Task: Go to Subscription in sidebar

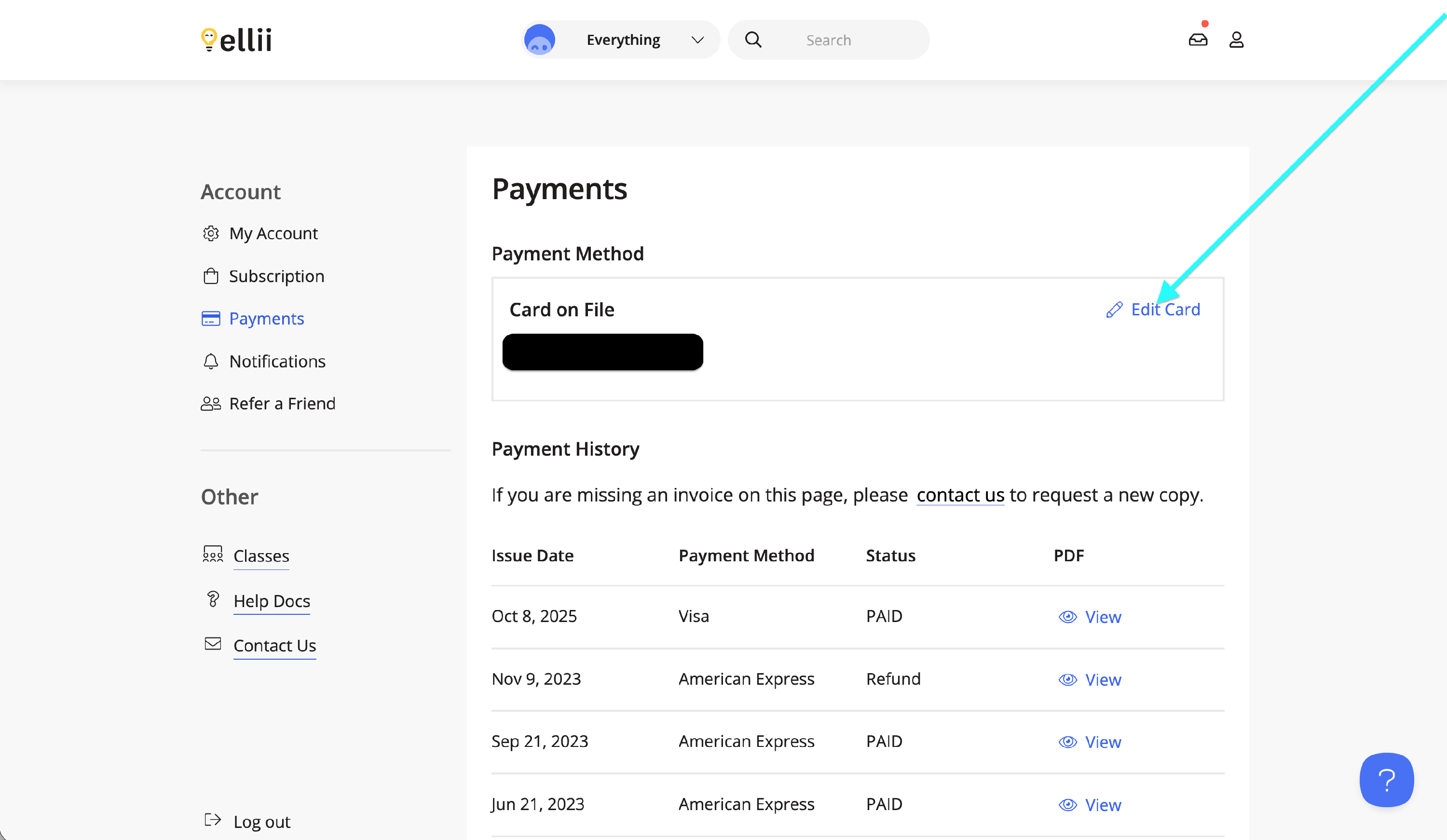Action: pyautogui.click(x=276, y=276)
